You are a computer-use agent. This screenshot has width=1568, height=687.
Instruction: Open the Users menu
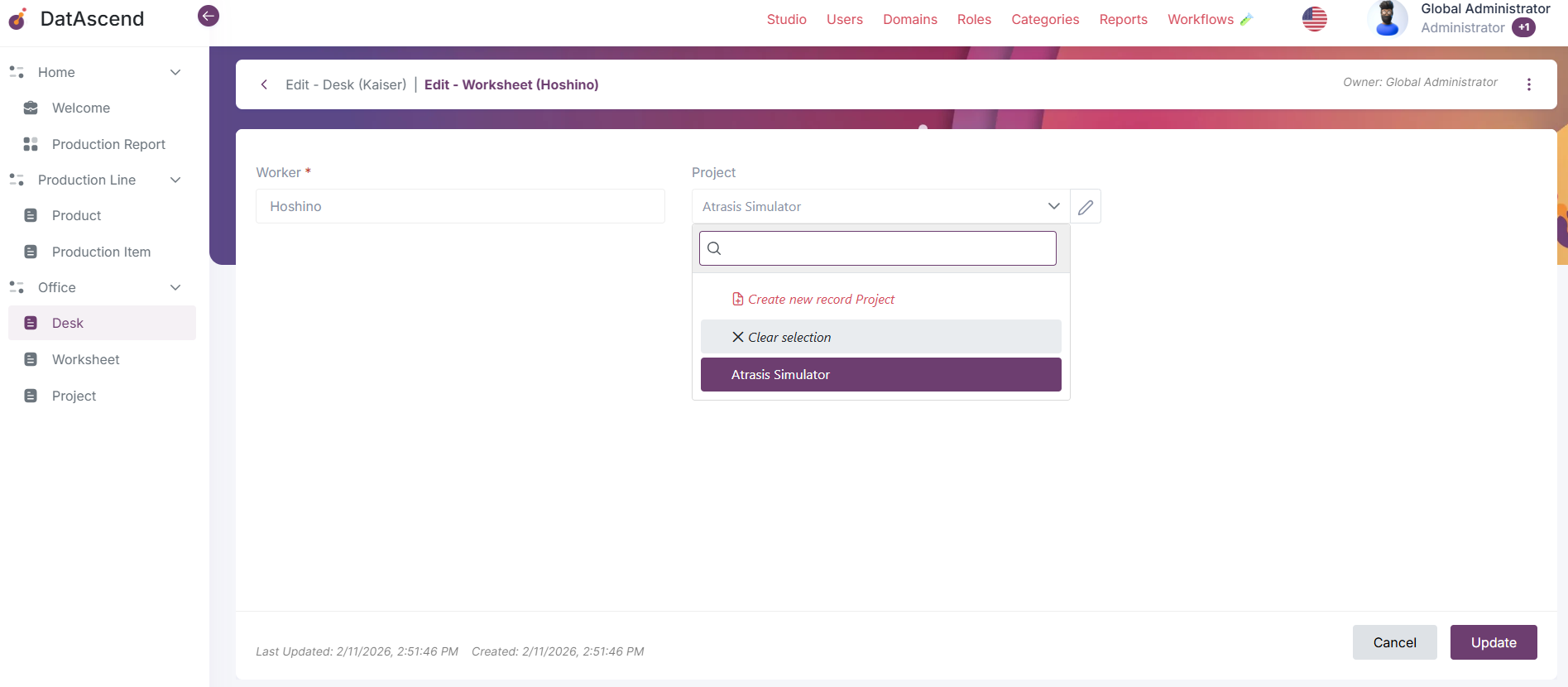pyautogui.click(x=844, y=19)
